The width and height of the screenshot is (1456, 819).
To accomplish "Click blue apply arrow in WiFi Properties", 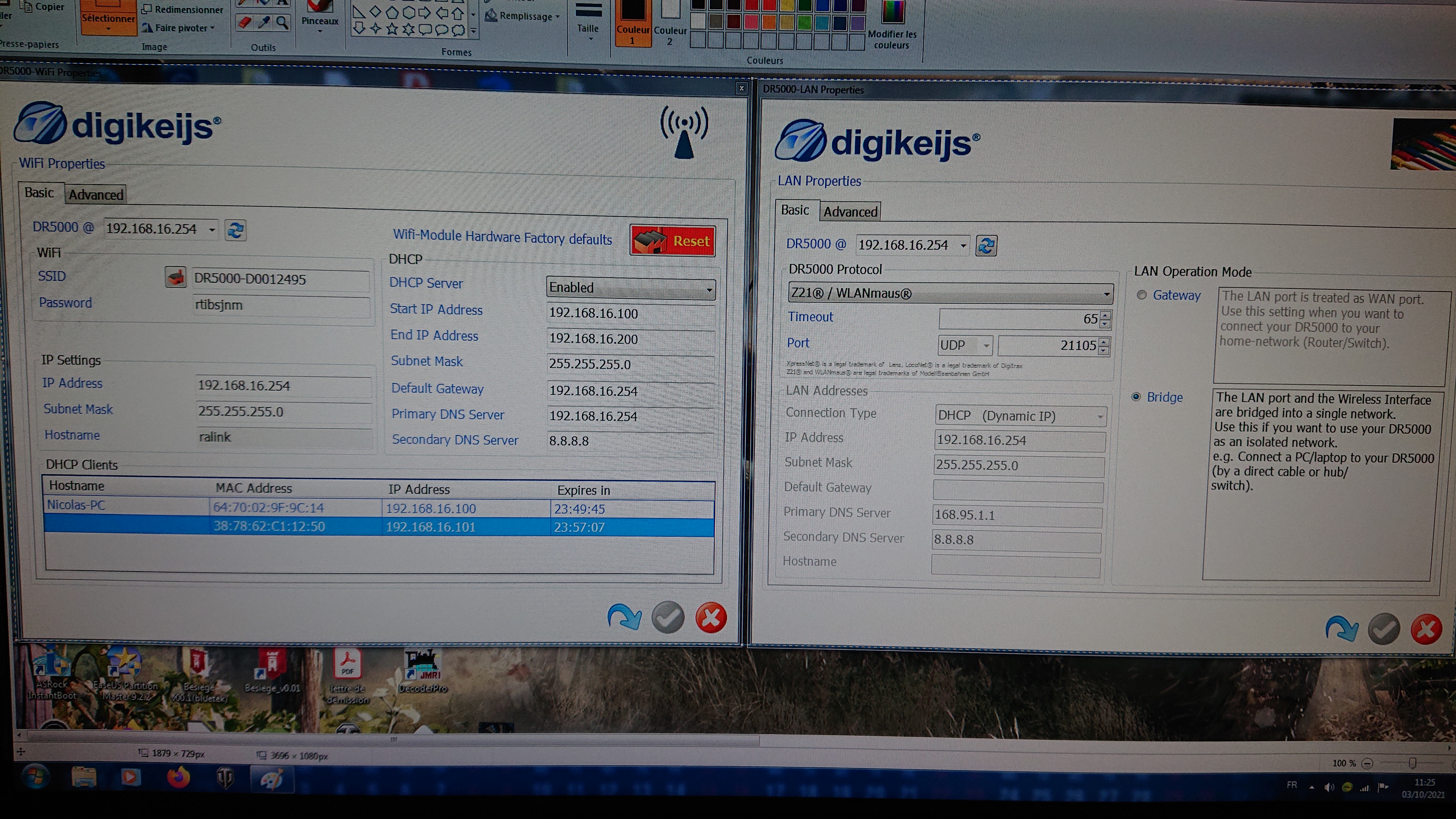I will tap(625, 616).
